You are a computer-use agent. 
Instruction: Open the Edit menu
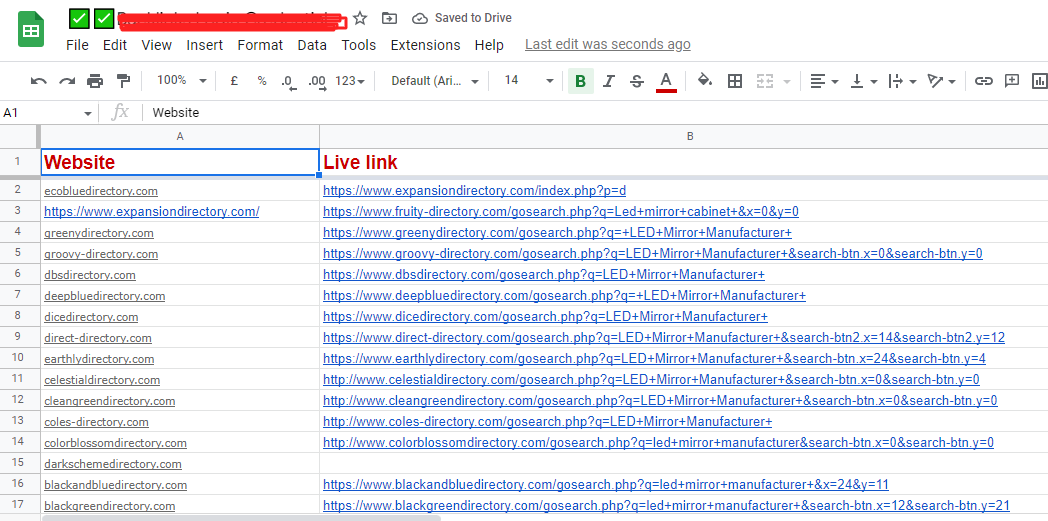(x=115, y=45)
